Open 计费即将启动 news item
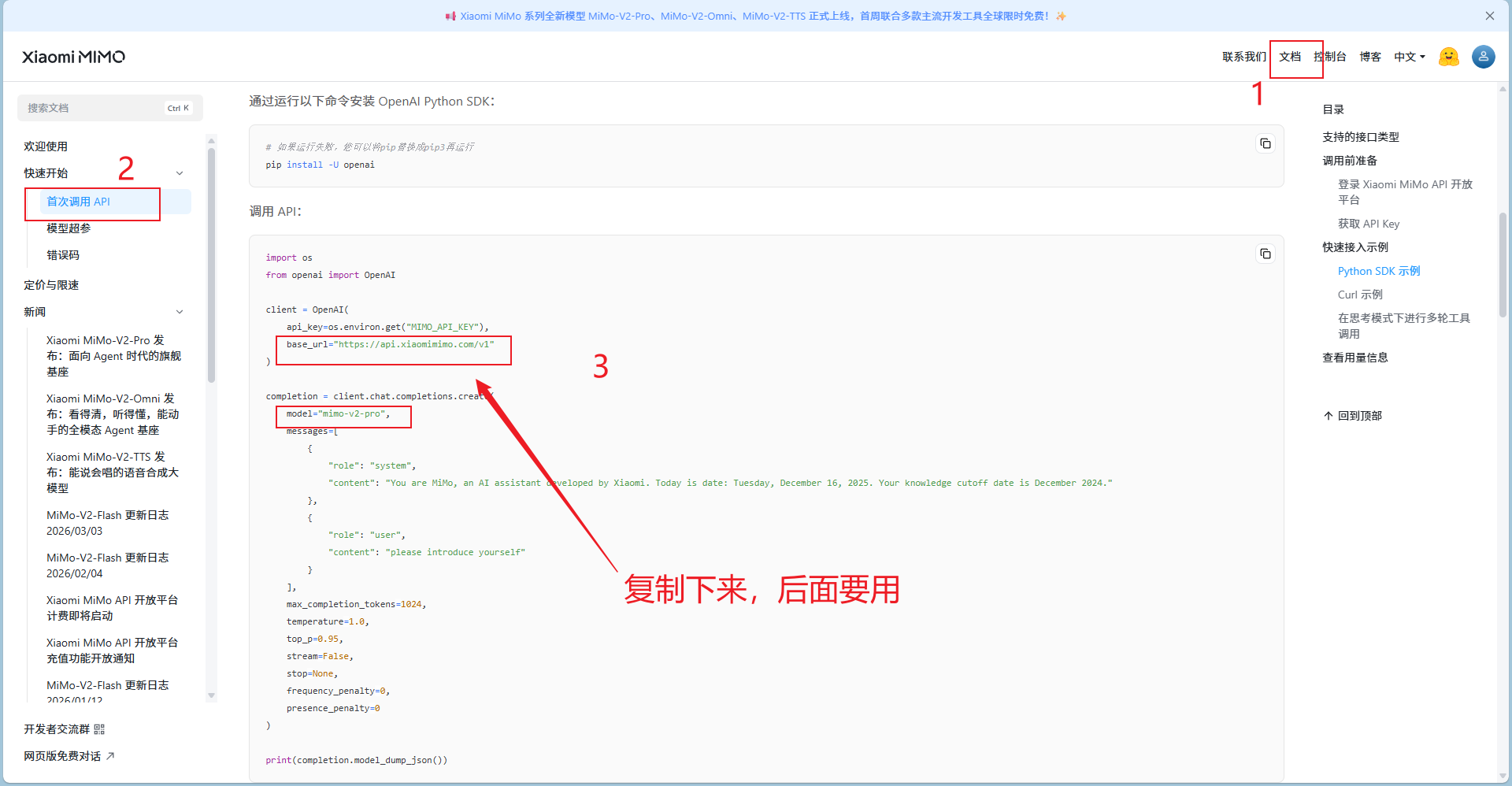The width and height of the screenshot is (1512, 786). click(x=113, y=608)
